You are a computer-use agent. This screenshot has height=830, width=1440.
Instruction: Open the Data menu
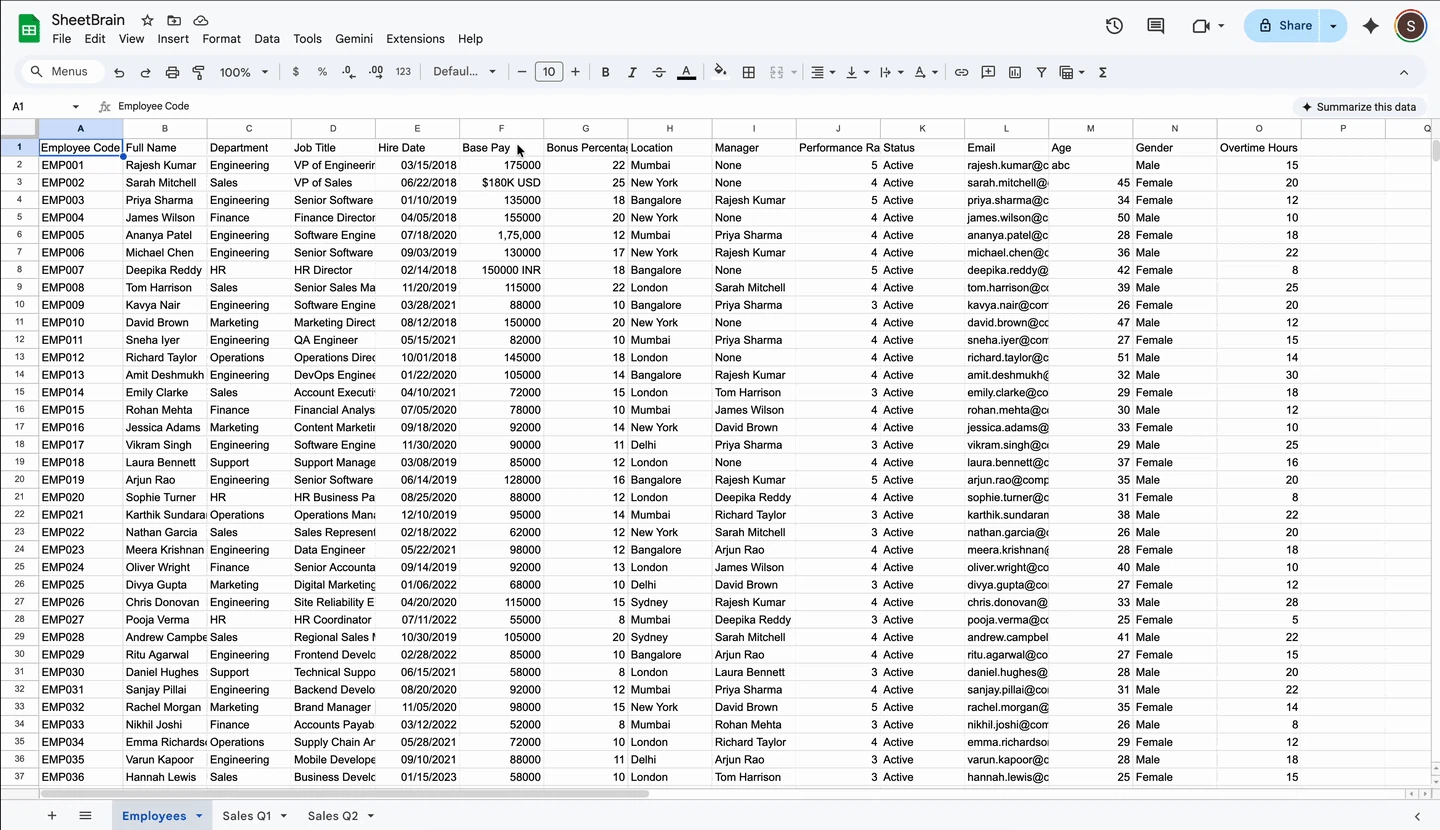pos(267,39)
